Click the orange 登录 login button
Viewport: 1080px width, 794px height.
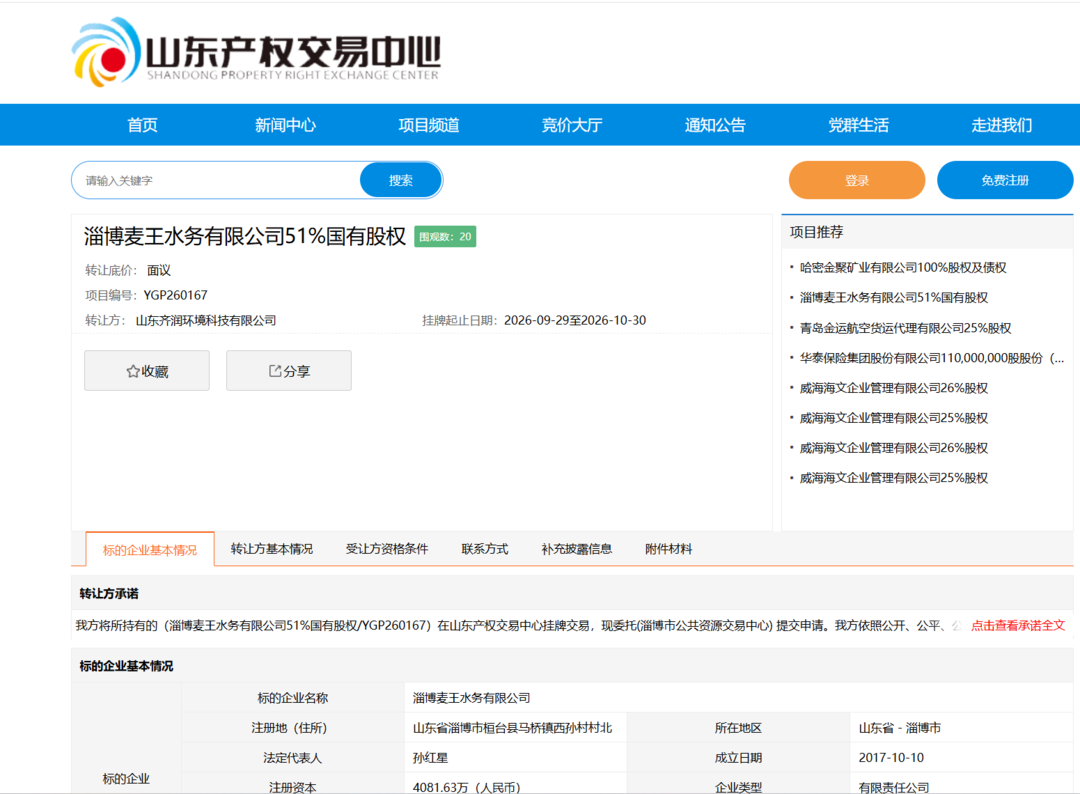click(857, 180)
